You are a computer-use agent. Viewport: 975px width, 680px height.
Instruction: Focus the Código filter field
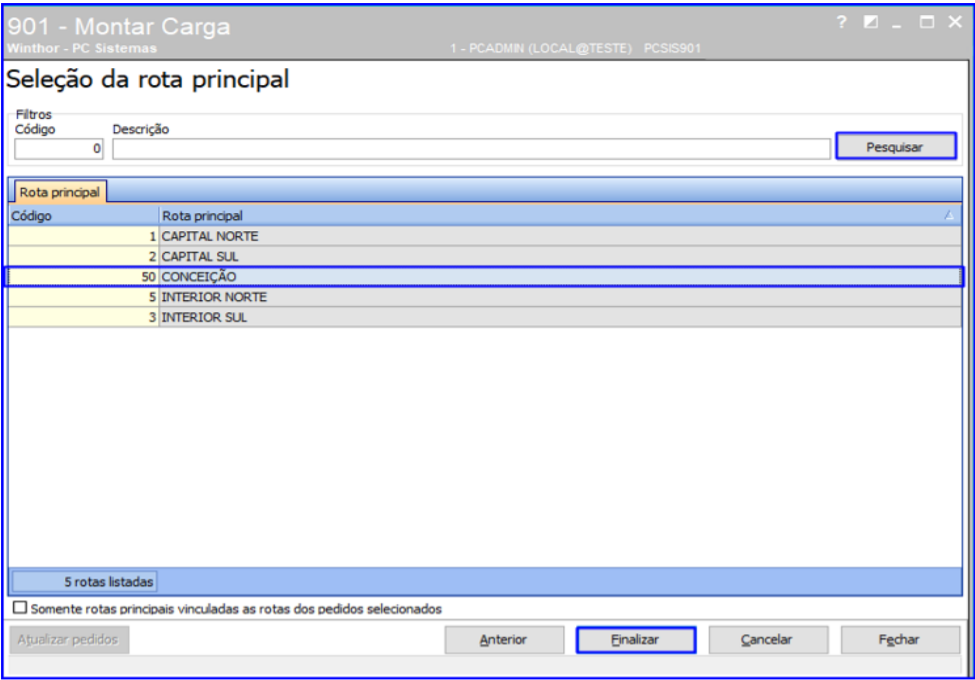coord(59,149)
